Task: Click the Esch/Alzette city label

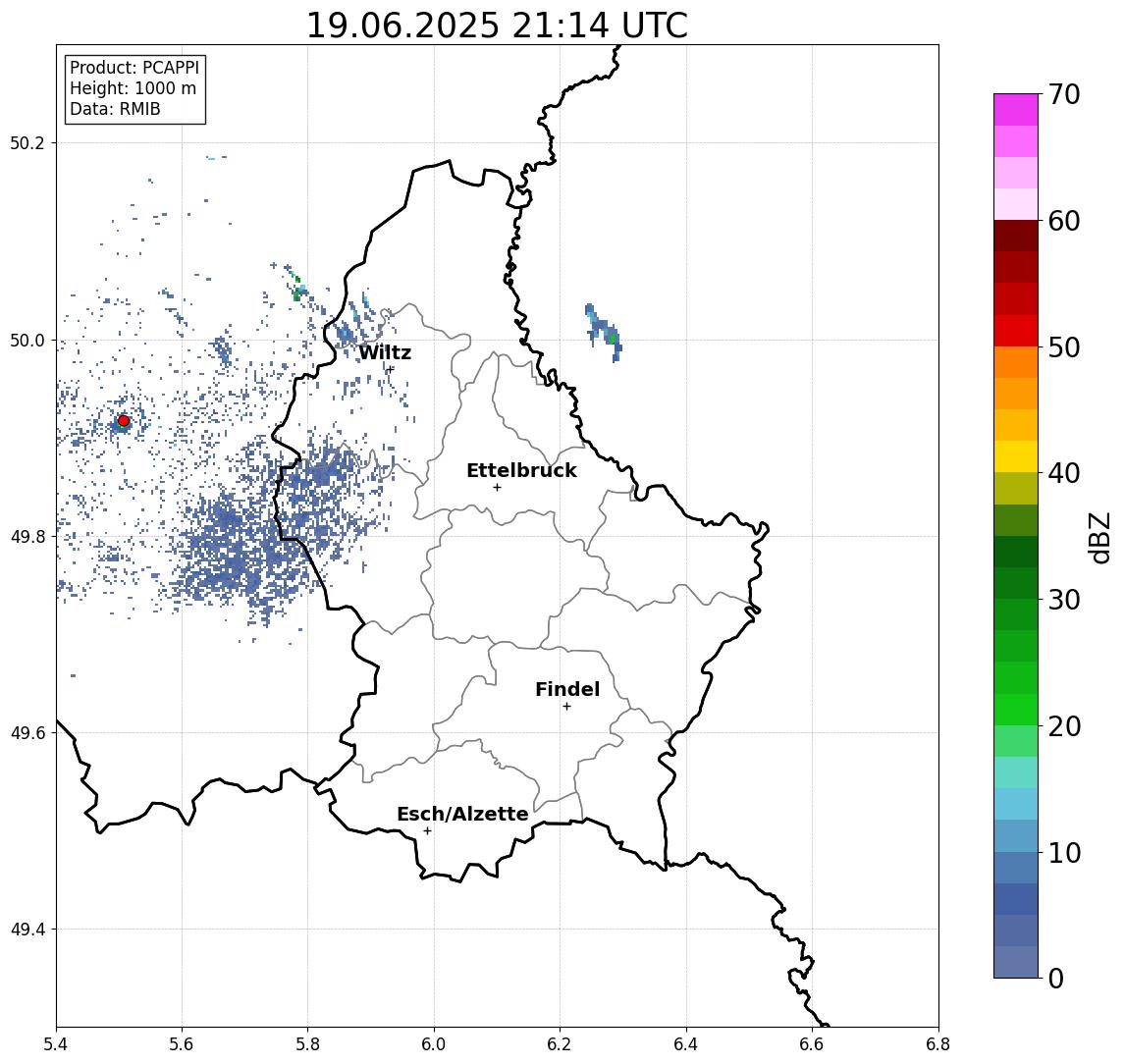Action: point(462,814)
